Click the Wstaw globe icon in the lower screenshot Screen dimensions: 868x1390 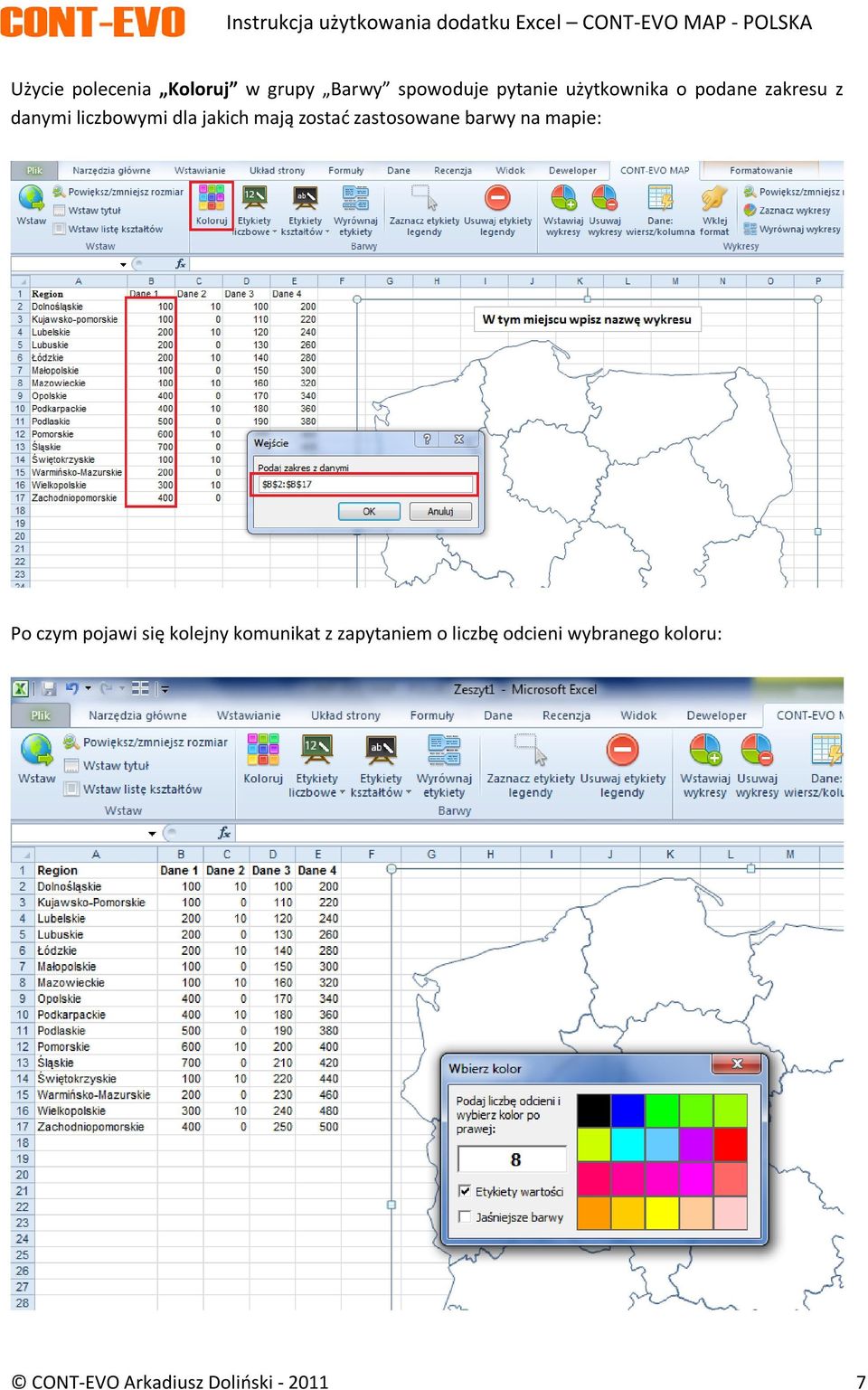click(37, 750)
